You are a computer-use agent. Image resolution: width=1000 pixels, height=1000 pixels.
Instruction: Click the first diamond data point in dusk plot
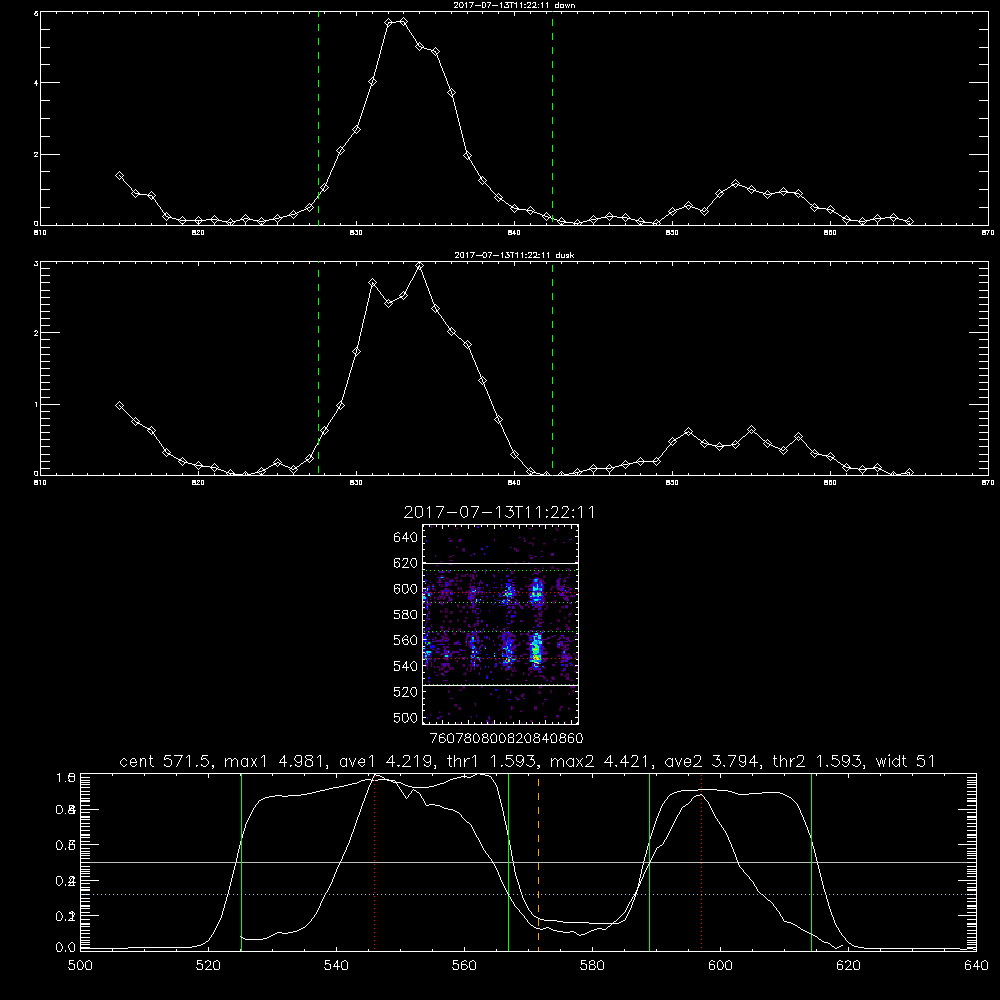point(119,406)
